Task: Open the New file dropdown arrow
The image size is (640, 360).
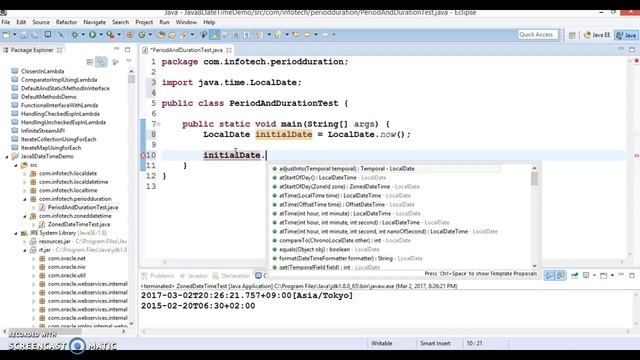Action: click(15, 35)
